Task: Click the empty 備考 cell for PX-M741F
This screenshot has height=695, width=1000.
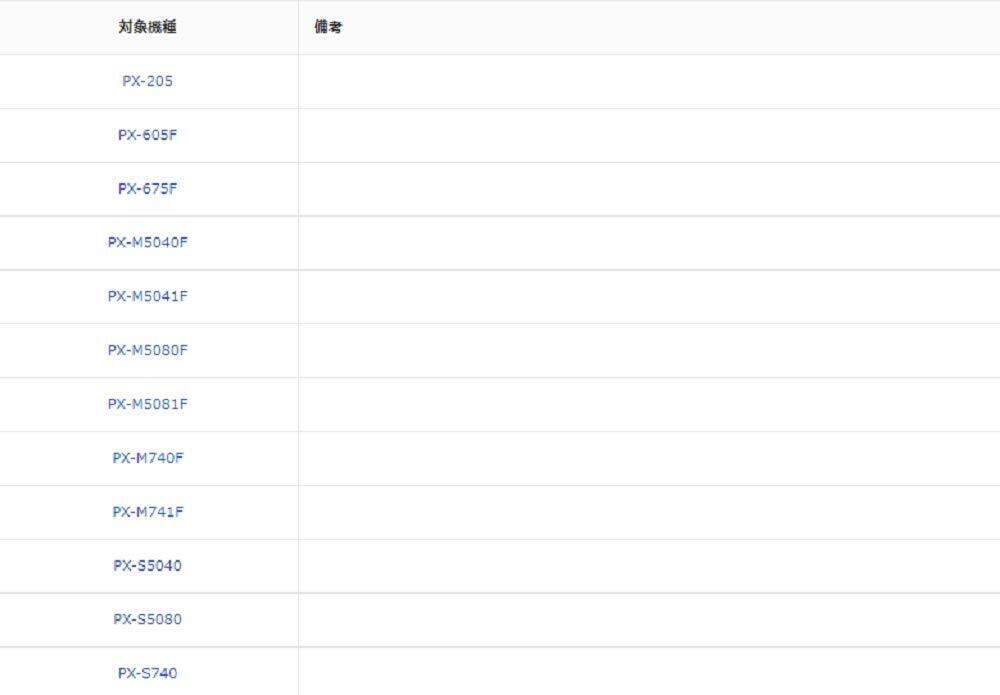Action: [648, 512]
